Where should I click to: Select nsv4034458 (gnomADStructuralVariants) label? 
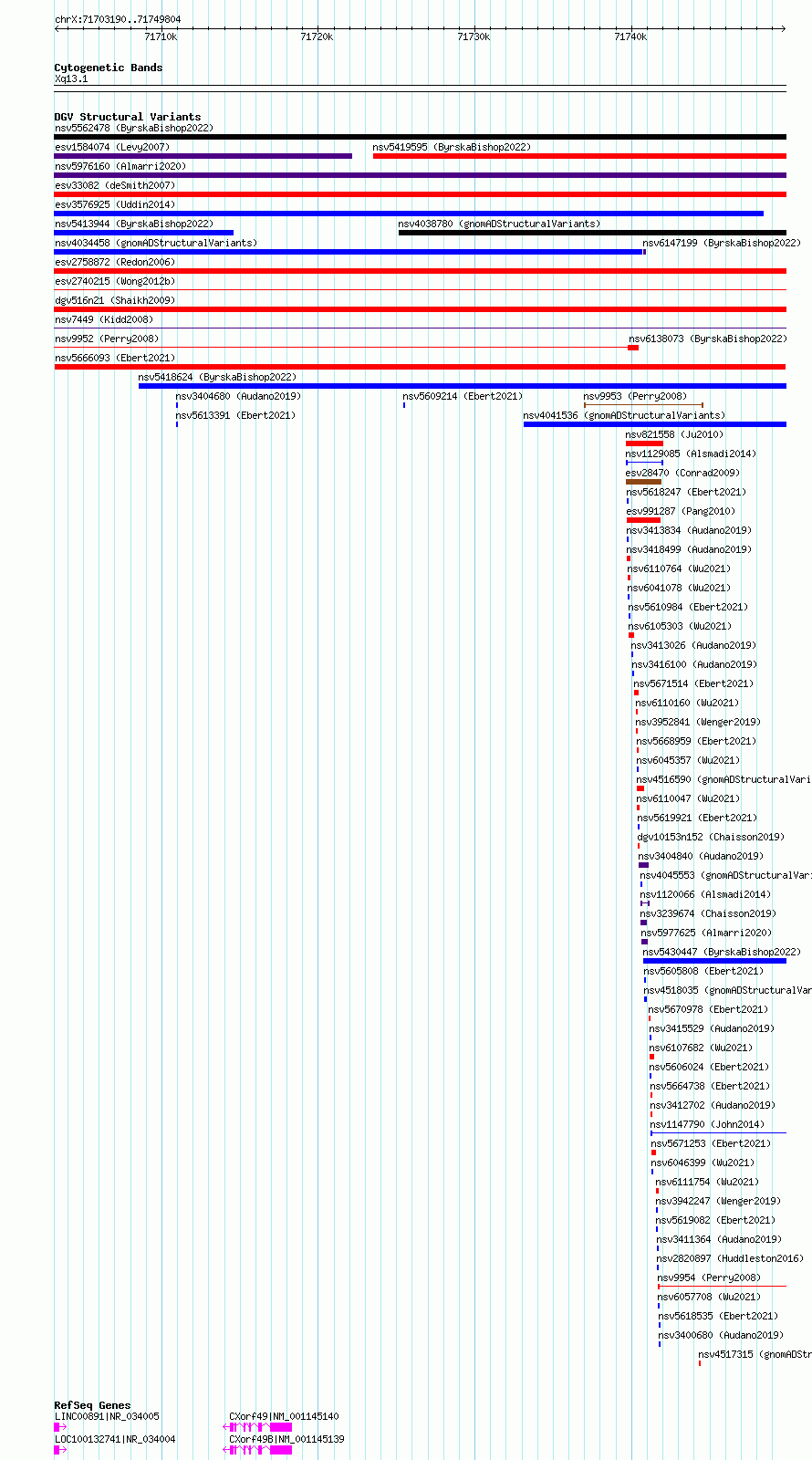[x=156, y=243]
